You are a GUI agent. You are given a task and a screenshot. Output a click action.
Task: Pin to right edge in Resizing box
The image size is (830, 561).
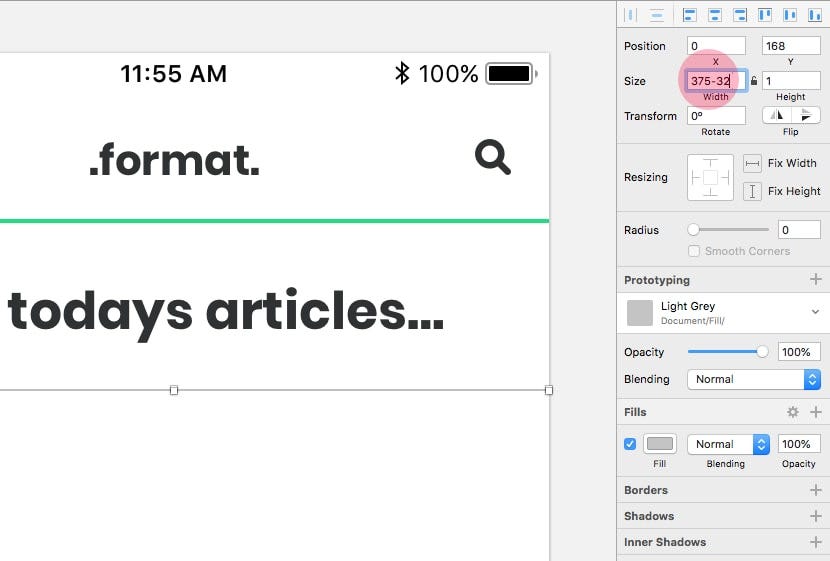725,177
